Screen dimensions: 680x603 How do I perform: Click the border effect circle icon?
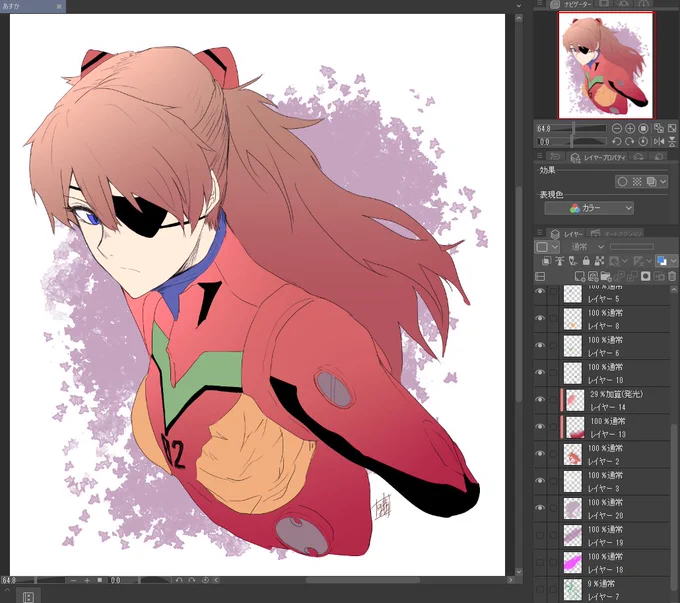pyautogui.click(x=622, y=182)
